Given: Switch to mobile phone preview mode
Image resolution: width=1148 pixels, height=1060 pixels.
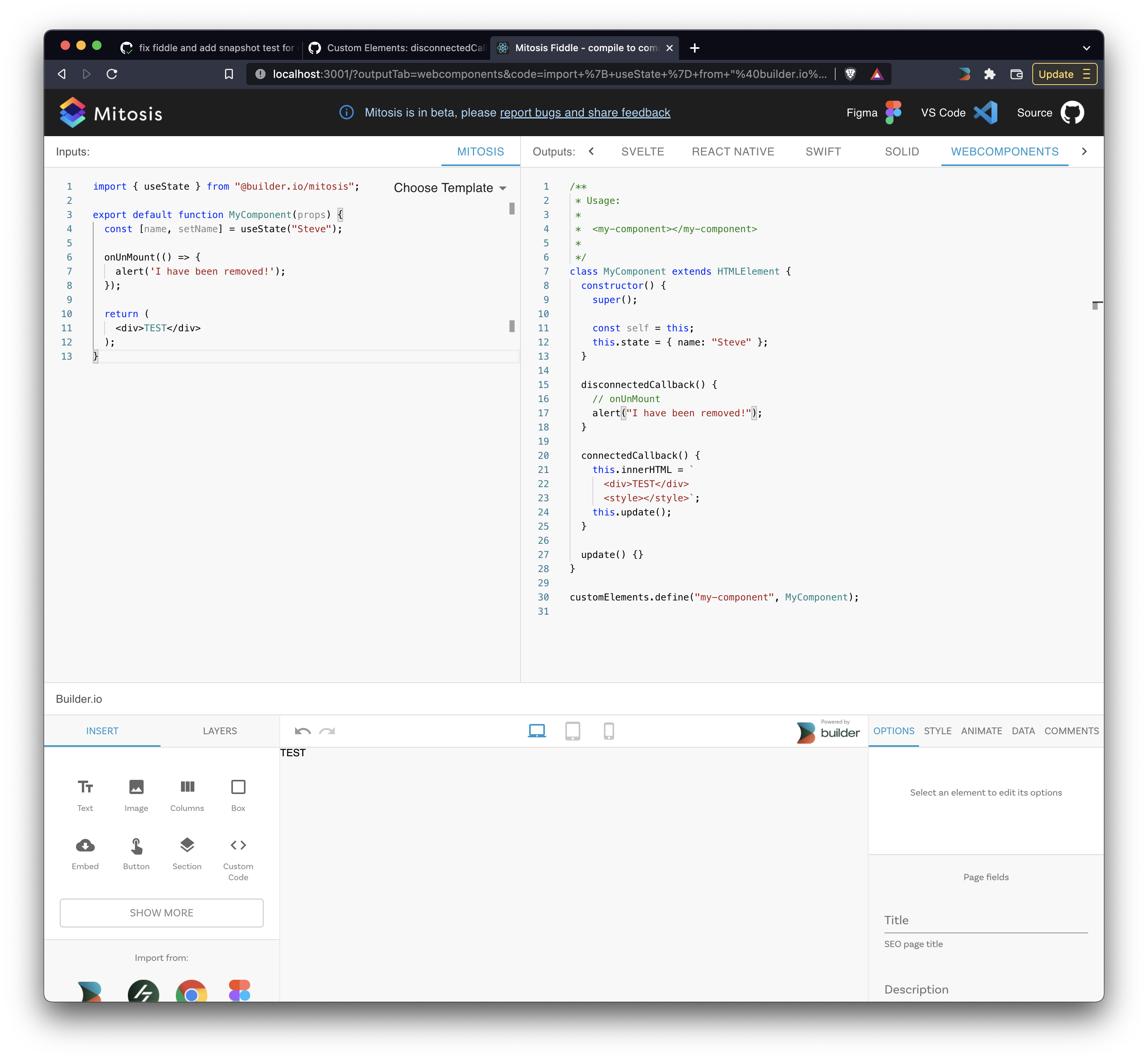Looking at the screenshot, I should pos(609,731).
